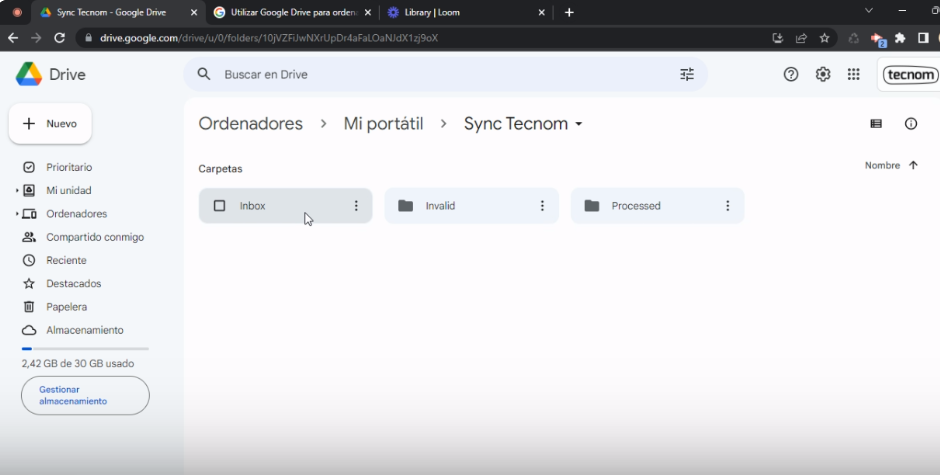Viewport: 940px width, 475px height.
Task: Open more actions for Processed folder
Action: 727,206
